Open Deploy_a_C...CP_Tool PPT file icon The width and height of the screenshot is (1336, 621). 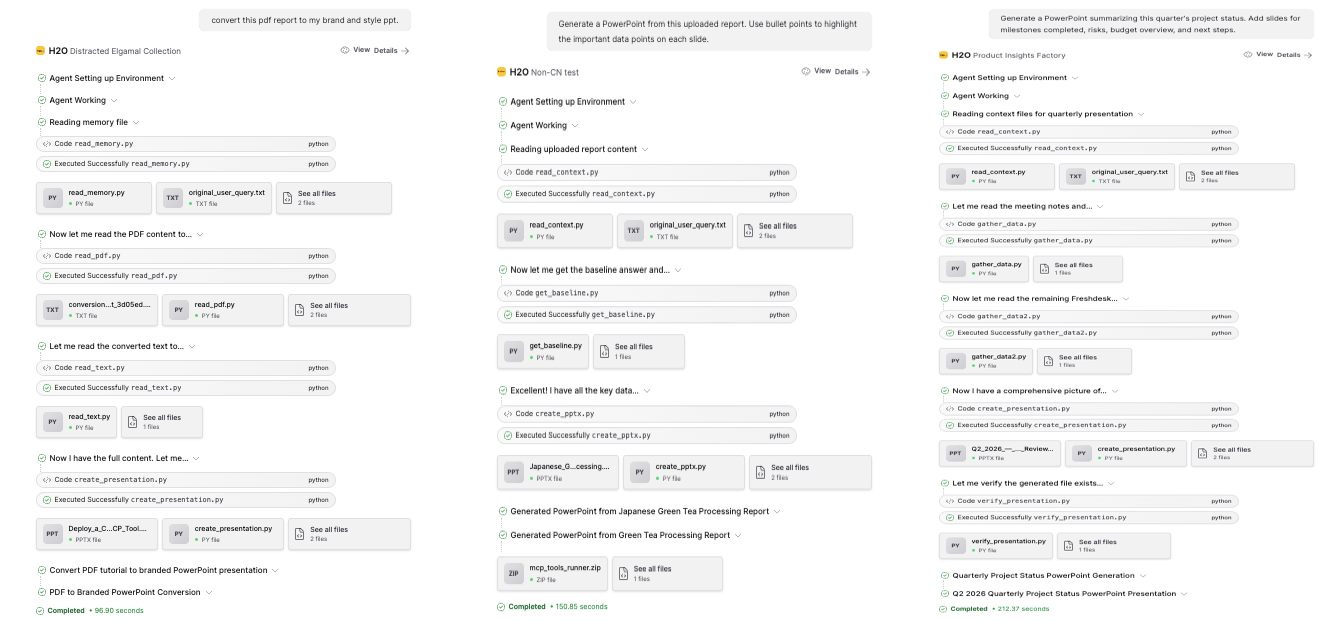[x=53, y=534]
